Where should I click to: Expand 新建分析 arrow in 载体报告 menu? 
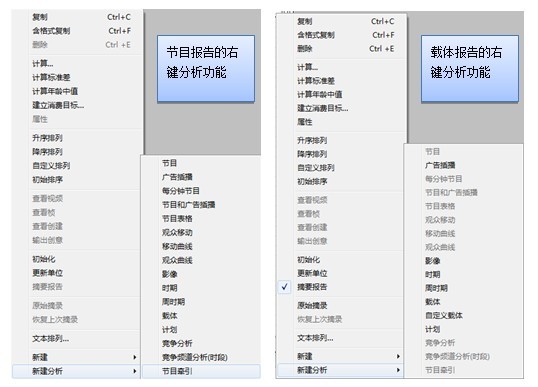coord(398,370)
